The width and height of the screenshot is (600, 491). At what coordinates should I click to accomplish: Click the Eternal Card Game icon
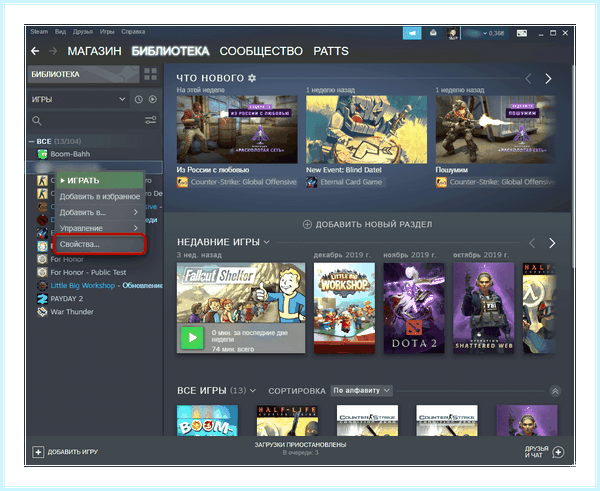(x=311, y=182)
